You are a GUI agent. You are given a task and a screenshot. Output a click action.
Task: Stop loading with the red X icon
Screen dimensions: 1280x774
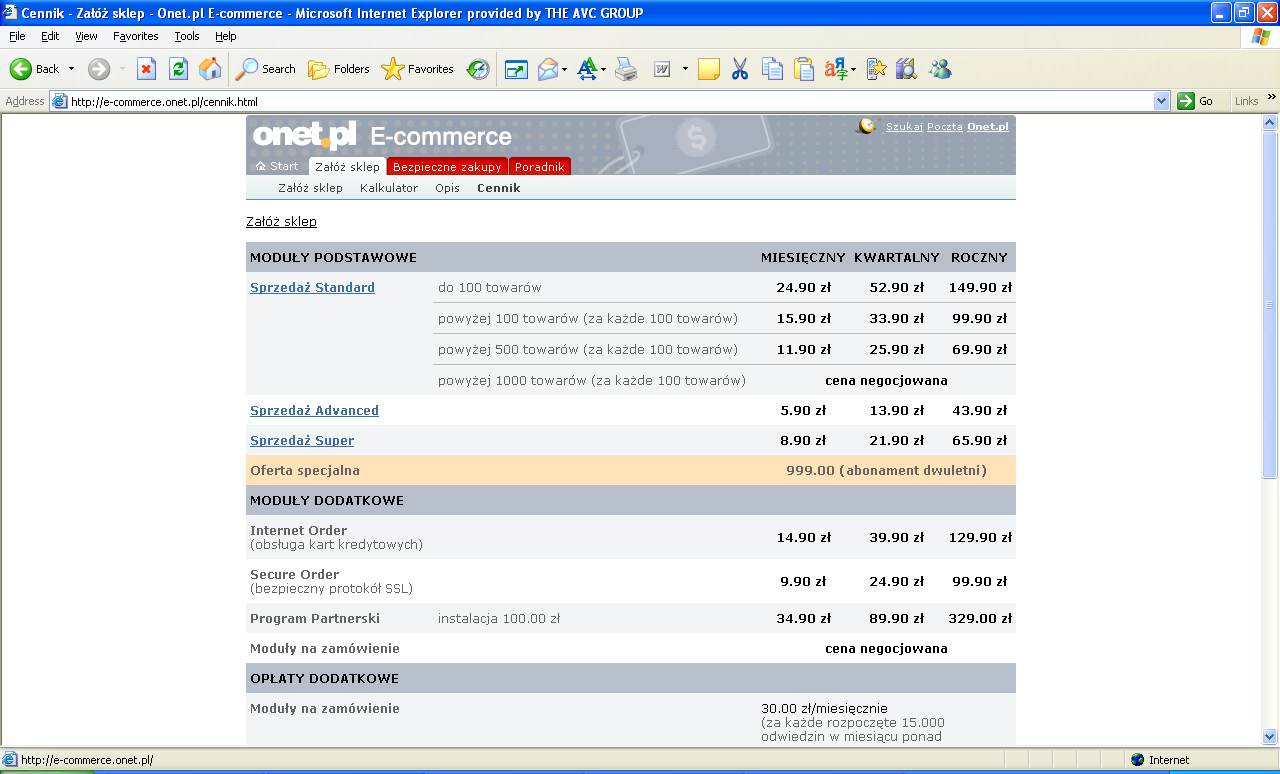pos(146,69)
